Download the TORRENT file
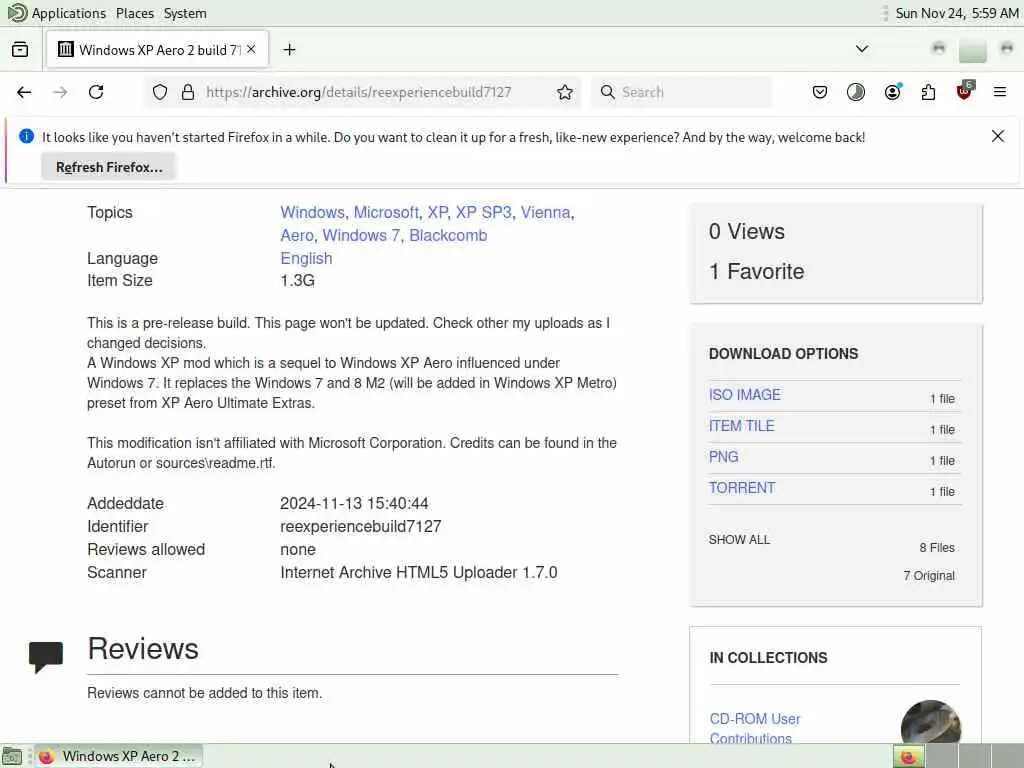Viewport: 1024px width, 768px height. tap(742, 488)
